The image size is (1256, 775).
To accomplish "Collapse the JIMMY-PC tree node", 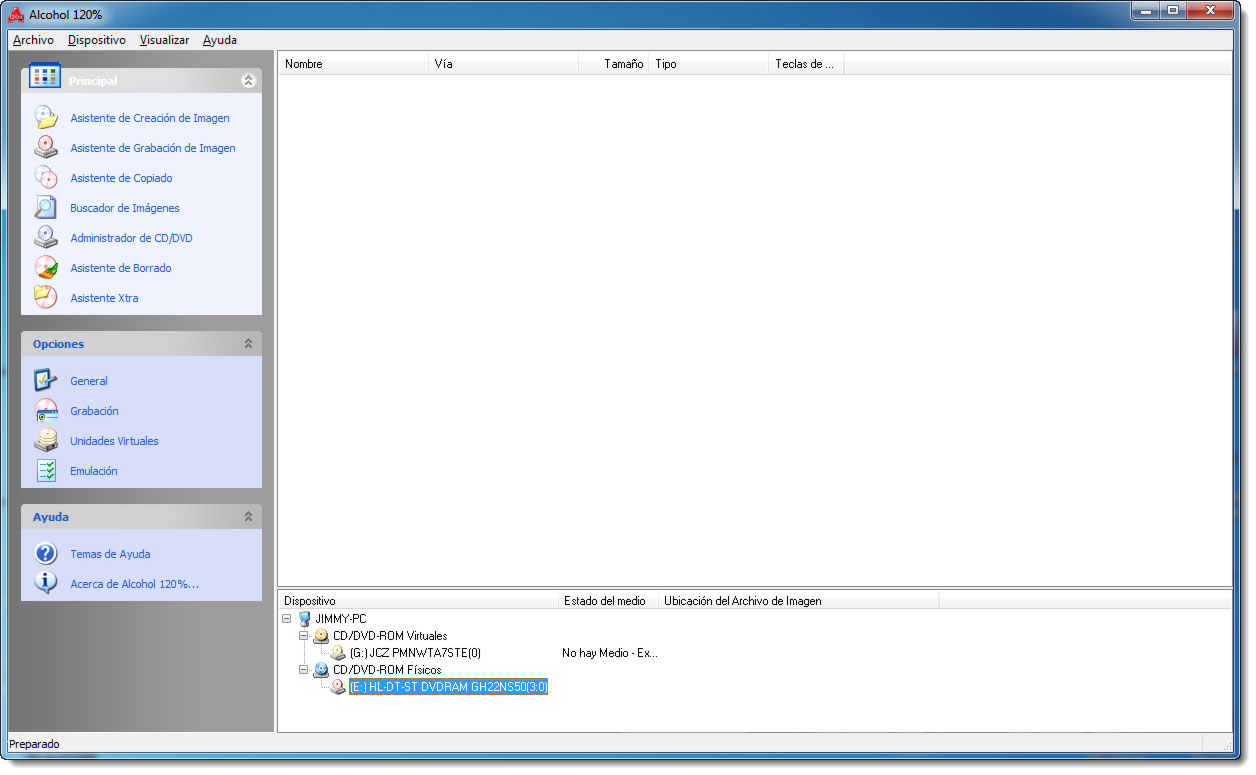I will click(288, 619).
